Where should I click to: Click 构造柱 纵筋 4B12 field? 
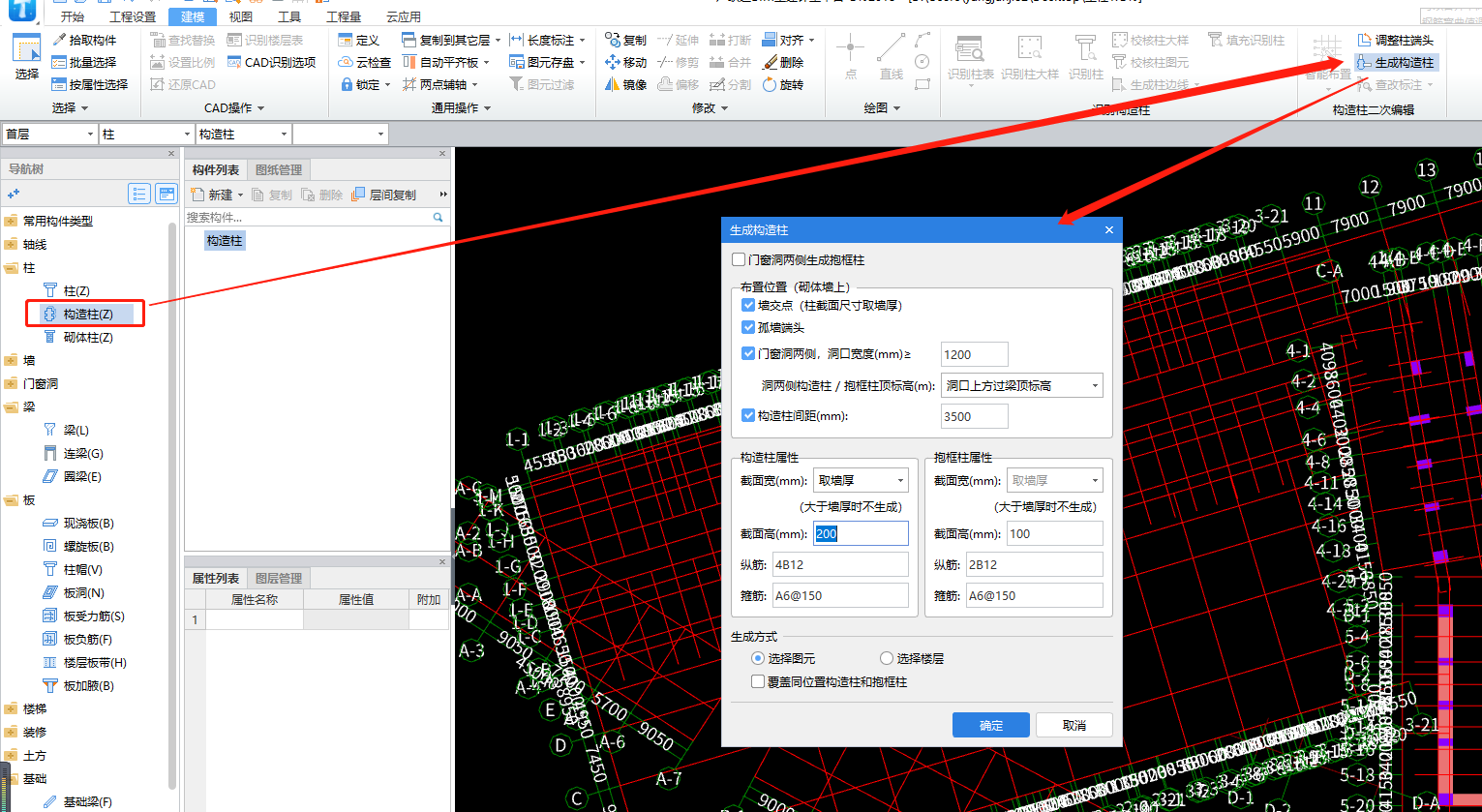(841, 564)
